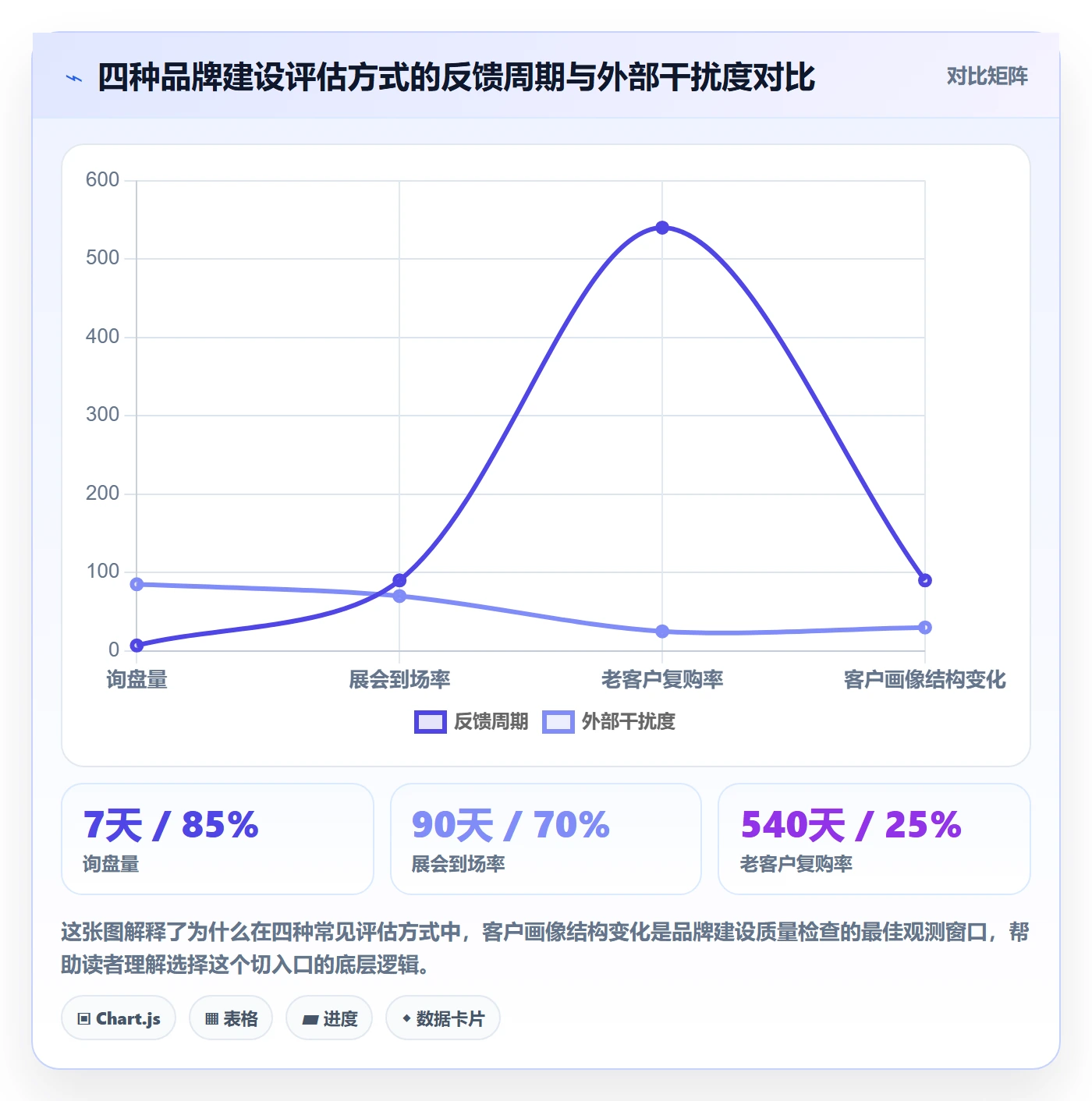Click the description paragraph starting 这张图解释了
Image resolution: width=1092 pixels, height=1101 pixels.
pyautogui.click(x=545, y=948)
